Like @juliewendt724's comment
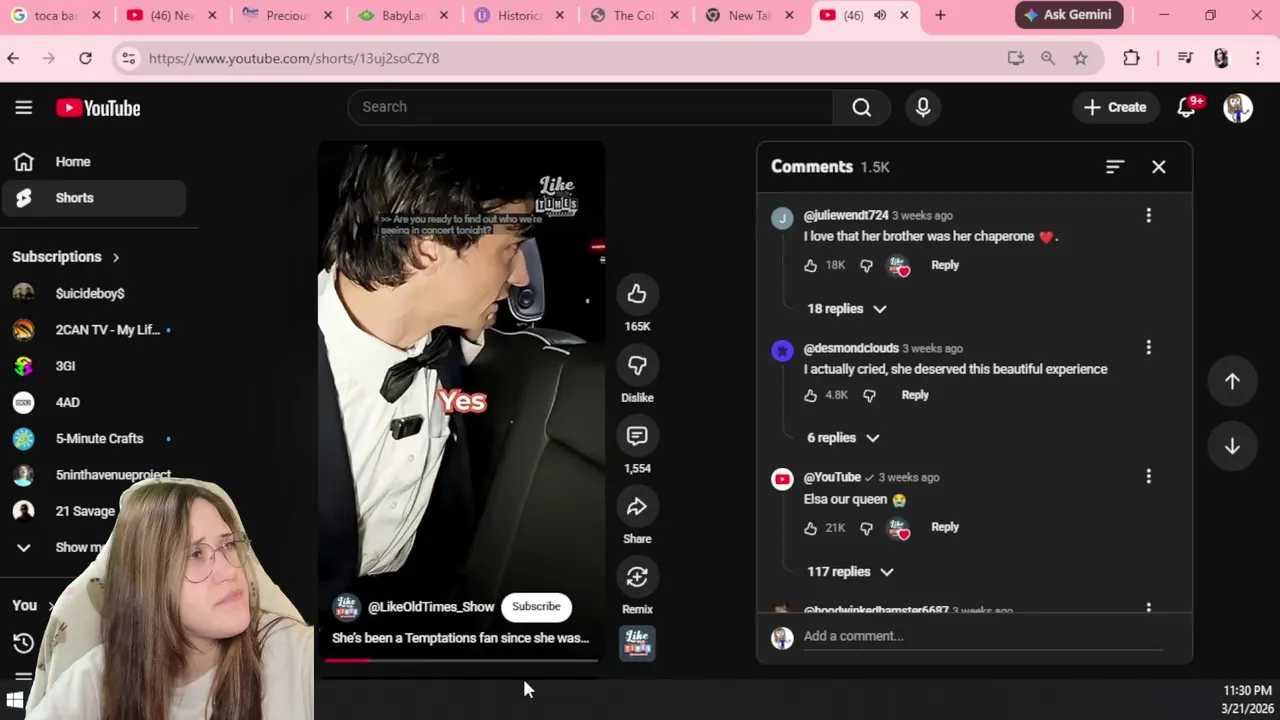The height and width of the screenshot is (720, 1280). click(810, 265)
